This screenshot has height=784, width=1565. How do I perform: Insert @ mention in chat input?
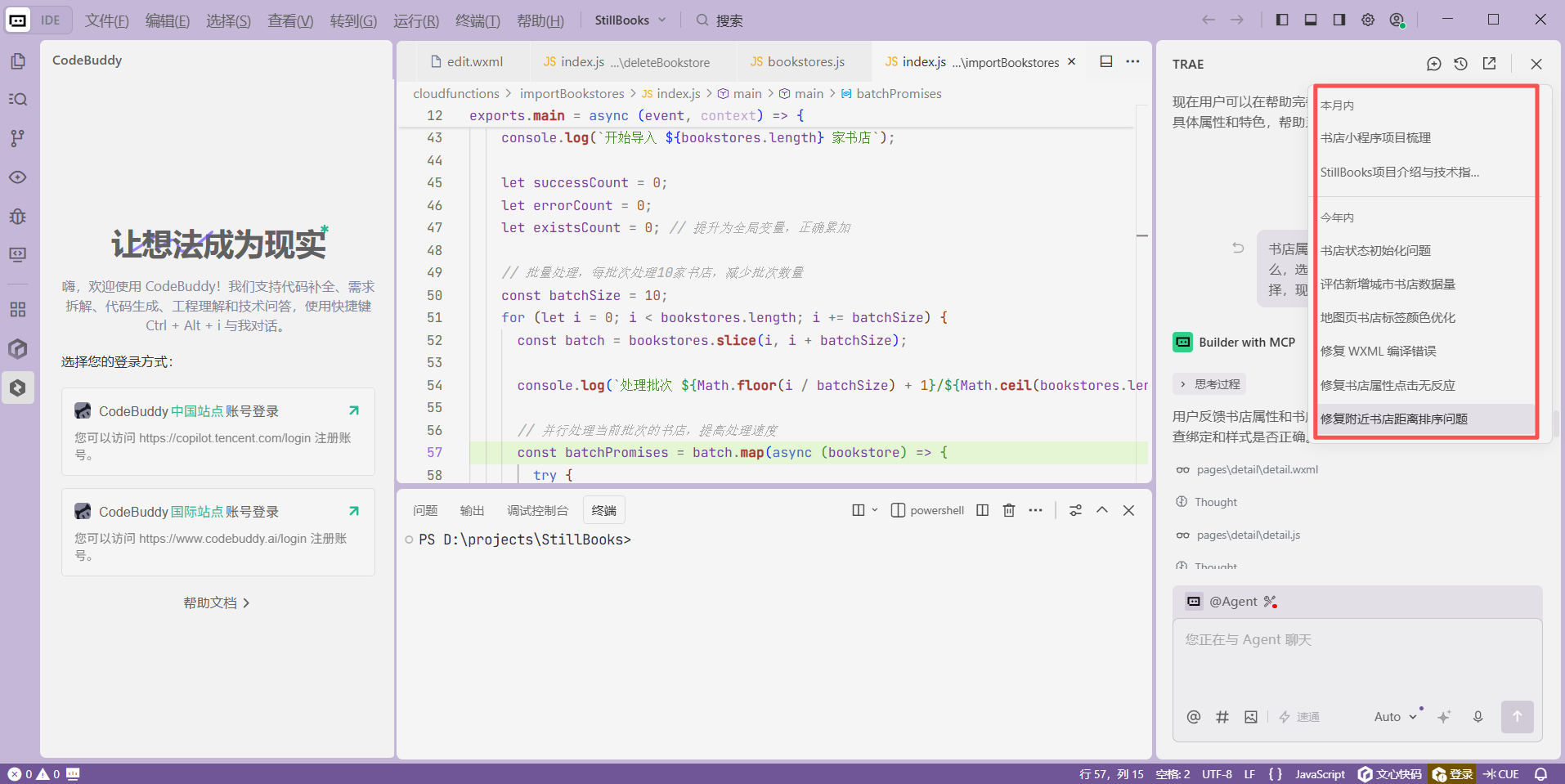point(1194,717)
